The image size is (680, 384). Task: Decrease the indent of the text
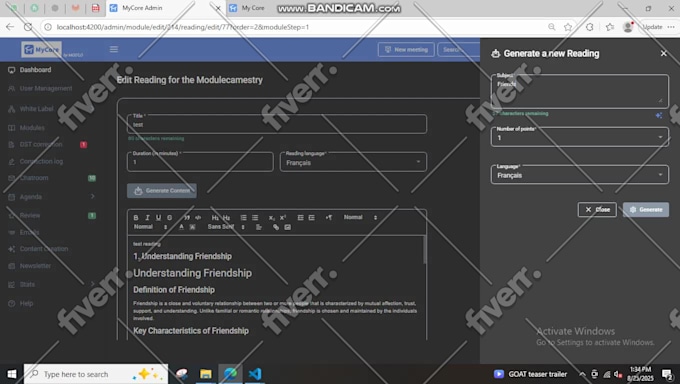[300, 217]
